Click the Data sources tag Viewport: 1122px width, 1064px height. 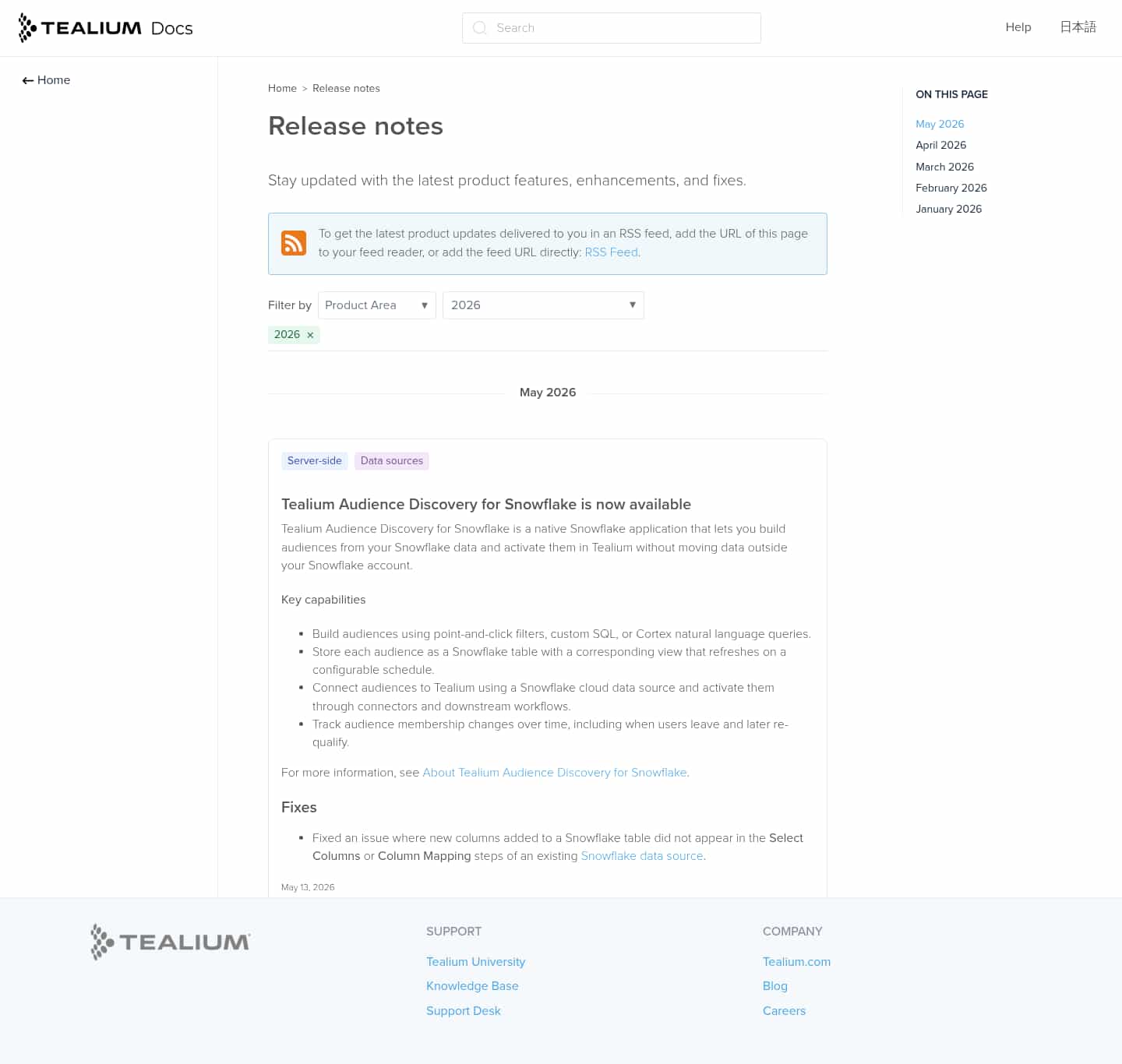(392, 461)
